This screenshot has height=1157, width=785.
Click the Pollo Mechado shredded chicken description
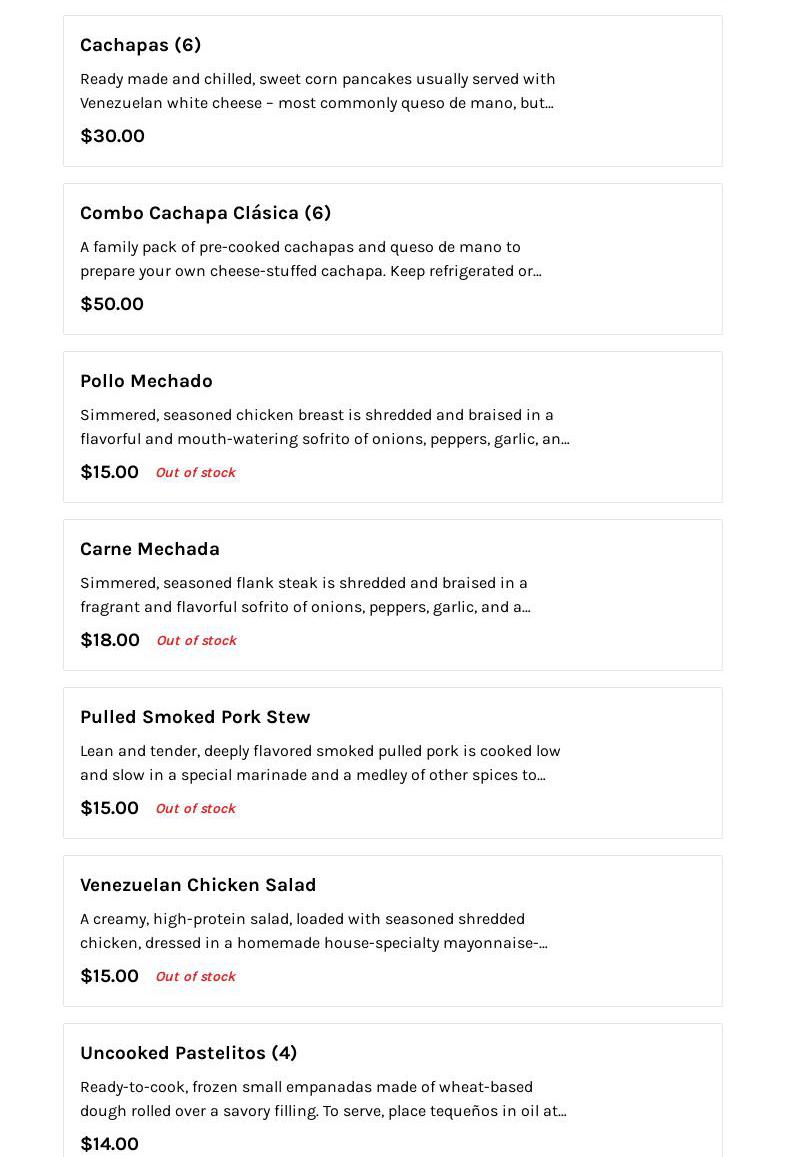pyautogui.click(x=325, y=427)
